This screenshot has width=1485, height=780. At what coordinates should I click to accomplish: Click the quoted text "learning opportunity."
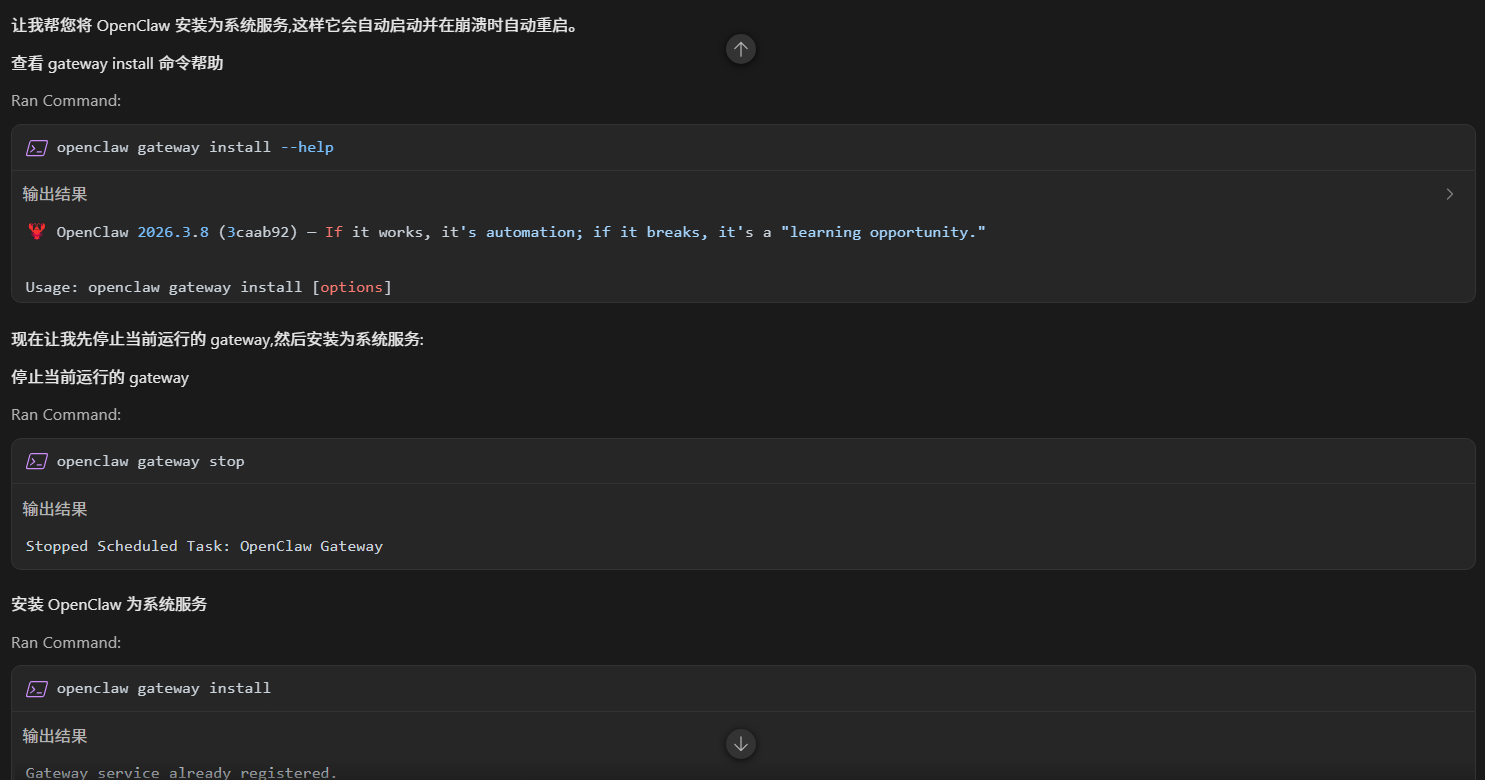(x=884, y=232)
